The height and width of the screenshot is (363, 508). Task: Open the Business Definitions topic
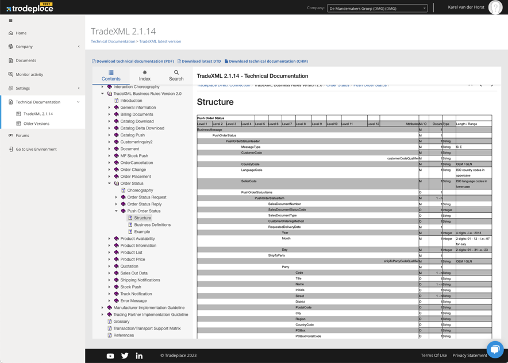coord(152,225)
